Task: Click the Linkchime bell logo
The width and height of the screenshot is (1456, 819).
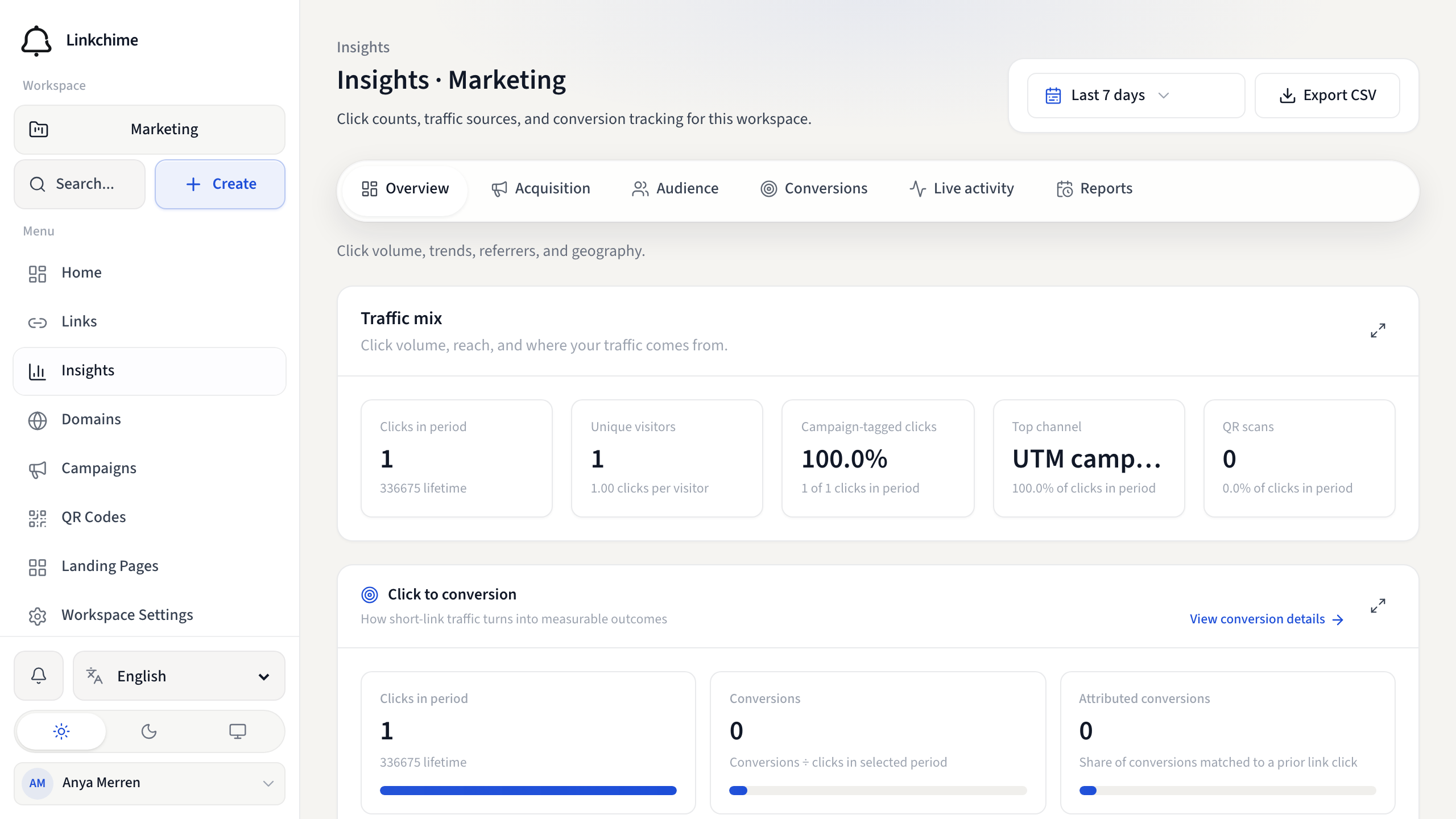Action: [x=36, y=40]
